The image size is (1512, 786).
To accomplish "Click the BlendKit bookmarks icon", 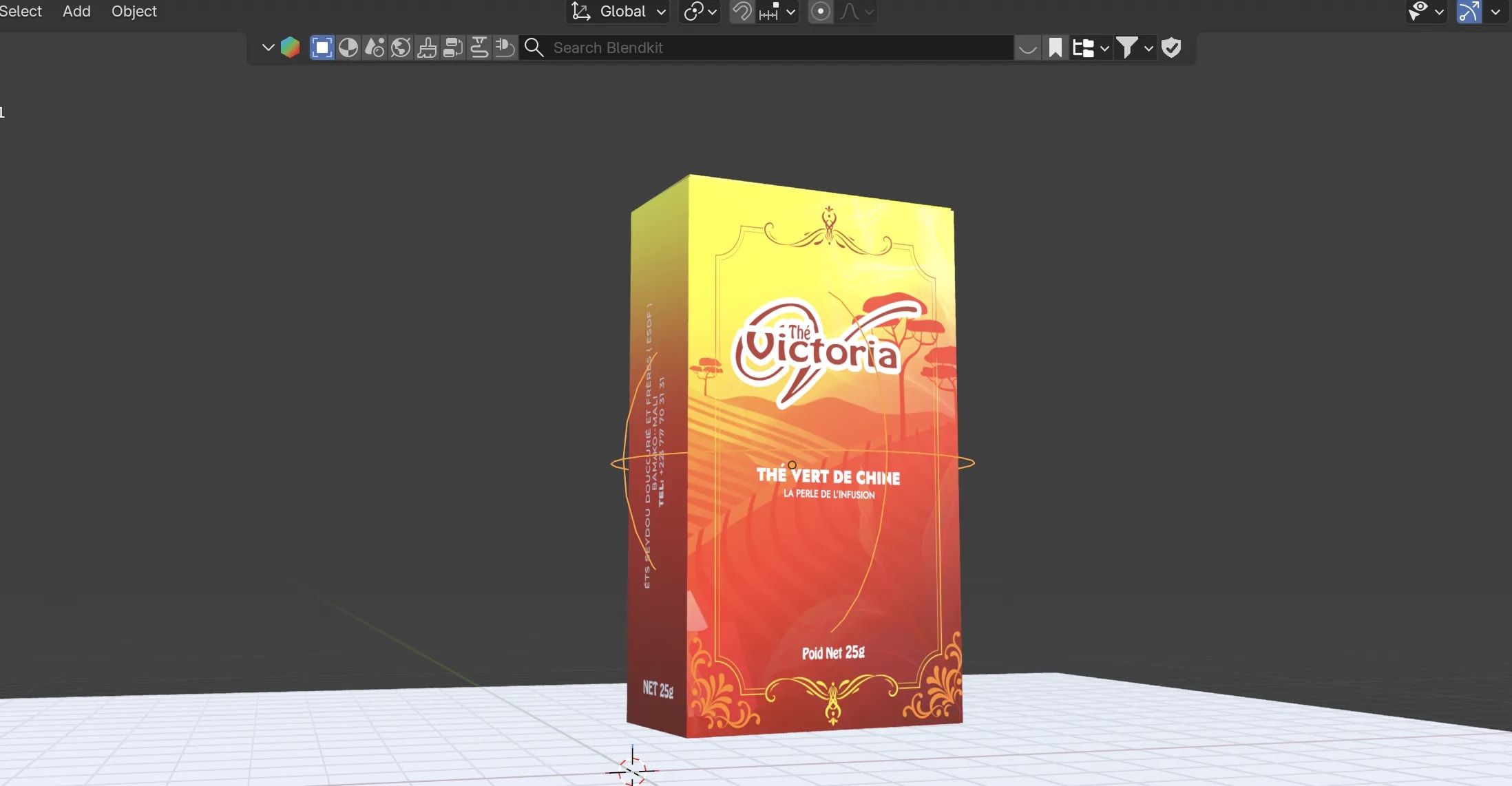I will coord(1055,47).
